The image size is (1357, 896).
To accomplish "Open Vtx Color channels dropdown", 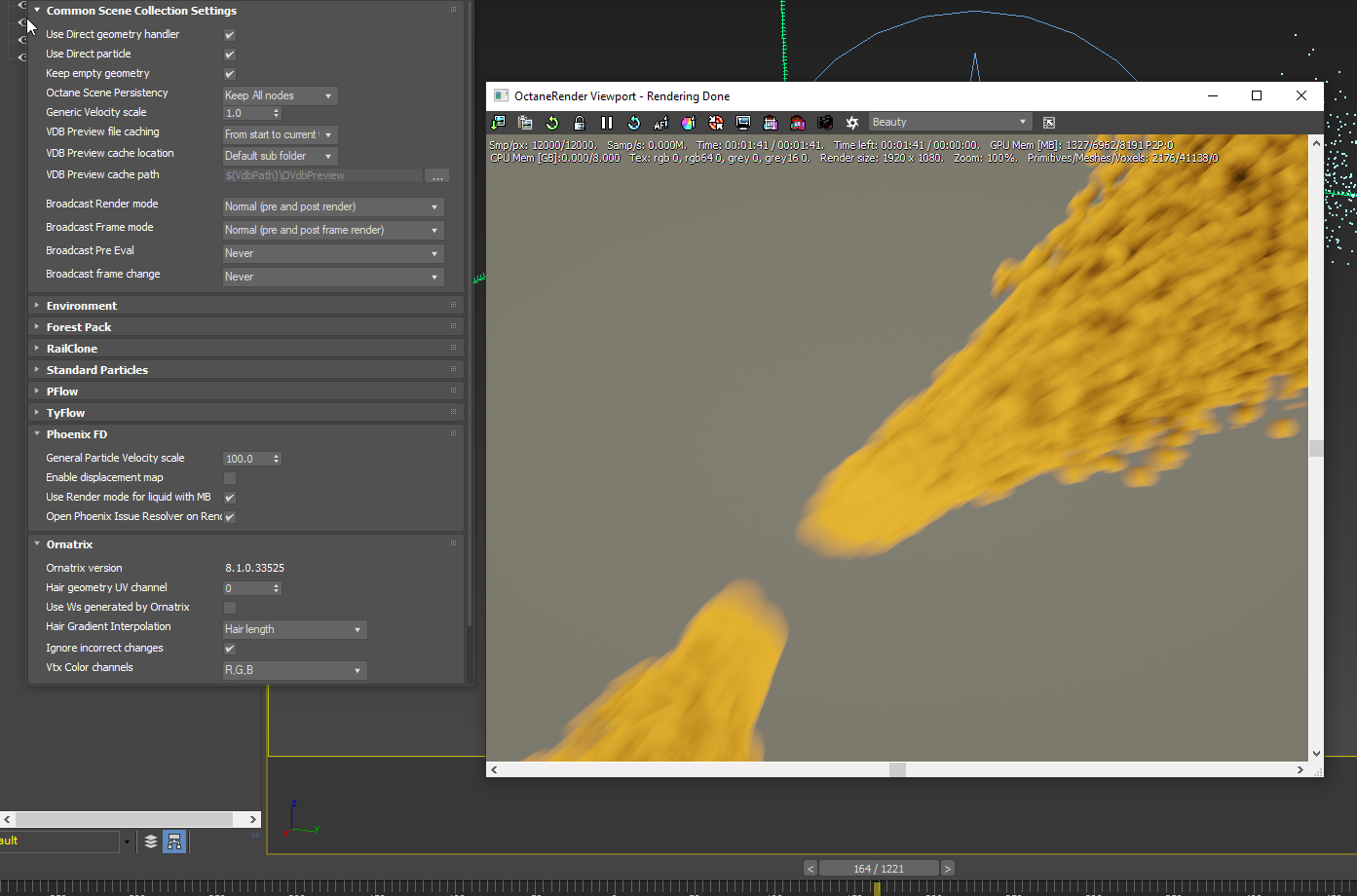I will point(294,670).
